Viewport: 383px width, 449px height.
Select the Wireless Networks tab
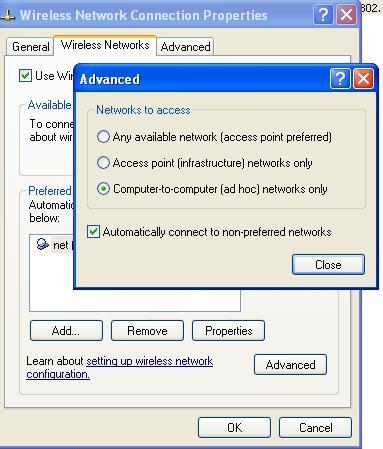point(105,45)
